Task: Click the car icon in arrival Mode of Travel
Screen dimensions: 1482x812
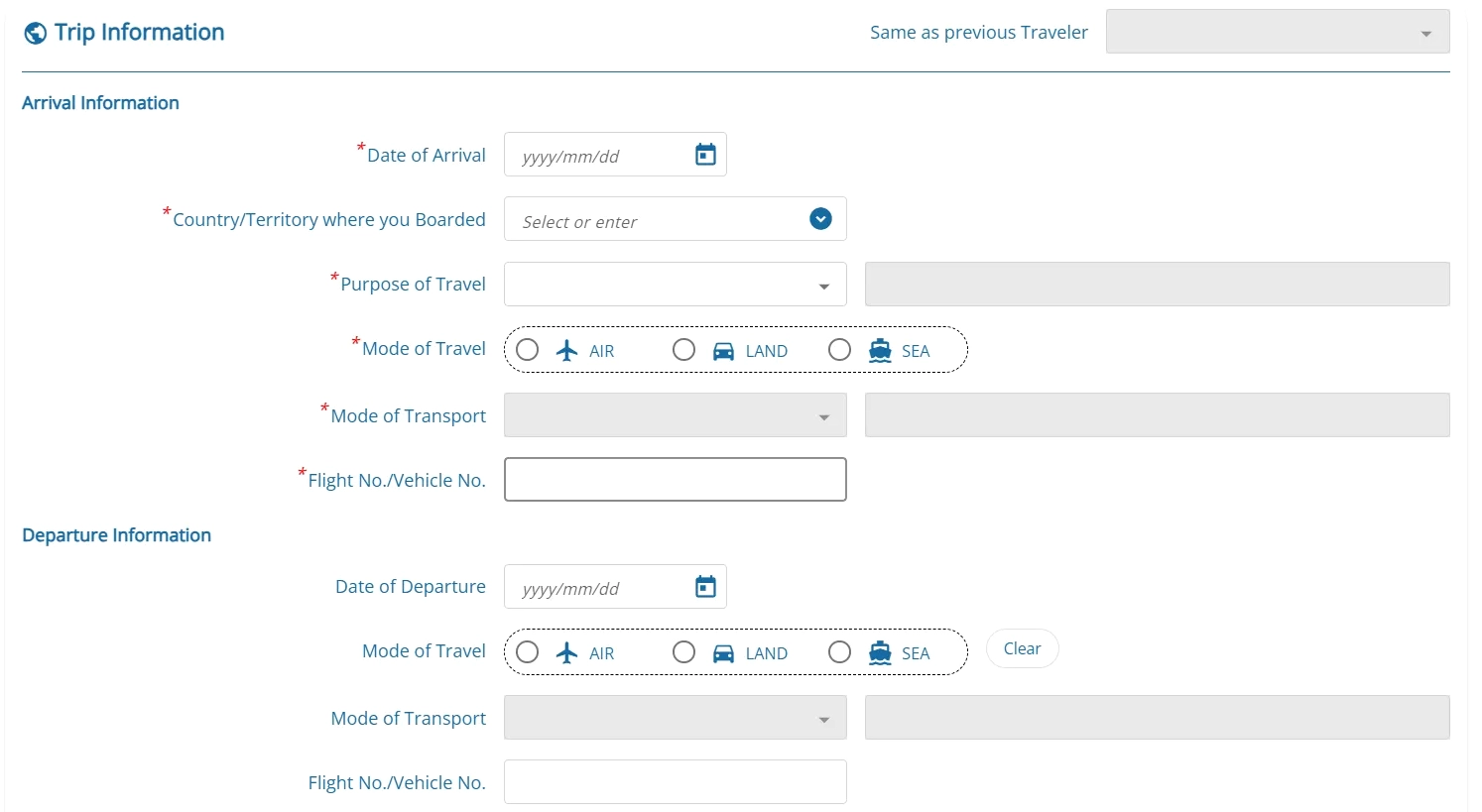Action: pyautogui.click(x=724, y=351)
